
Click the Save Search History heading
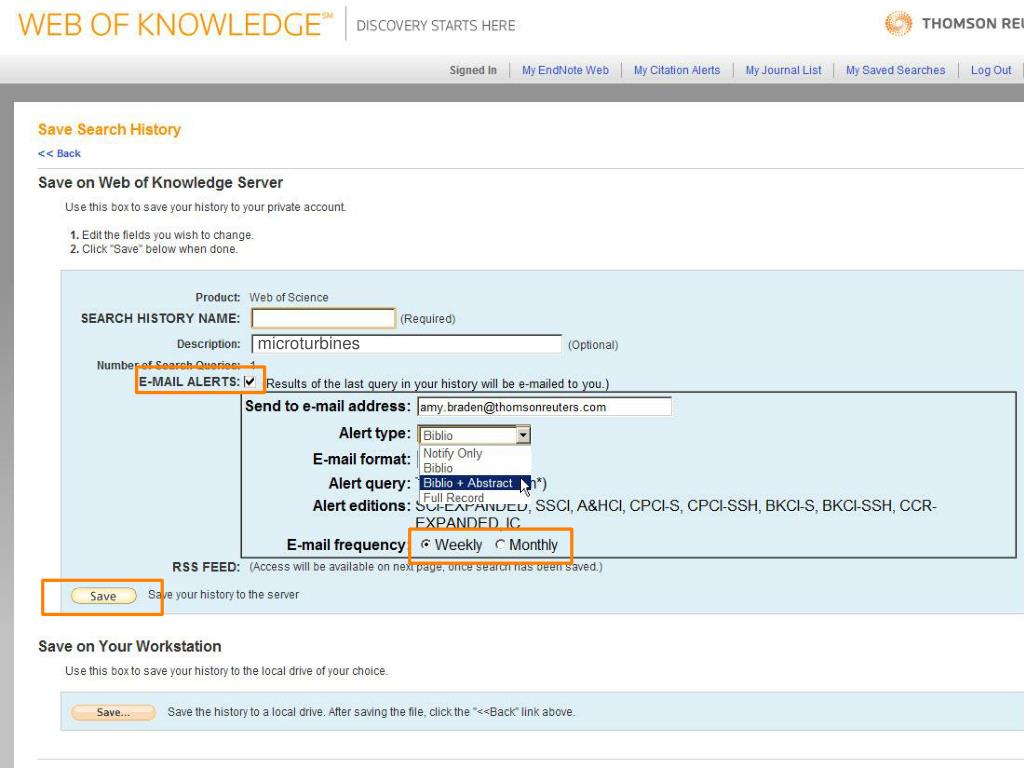pyautogui.click(x=109, y=129)
